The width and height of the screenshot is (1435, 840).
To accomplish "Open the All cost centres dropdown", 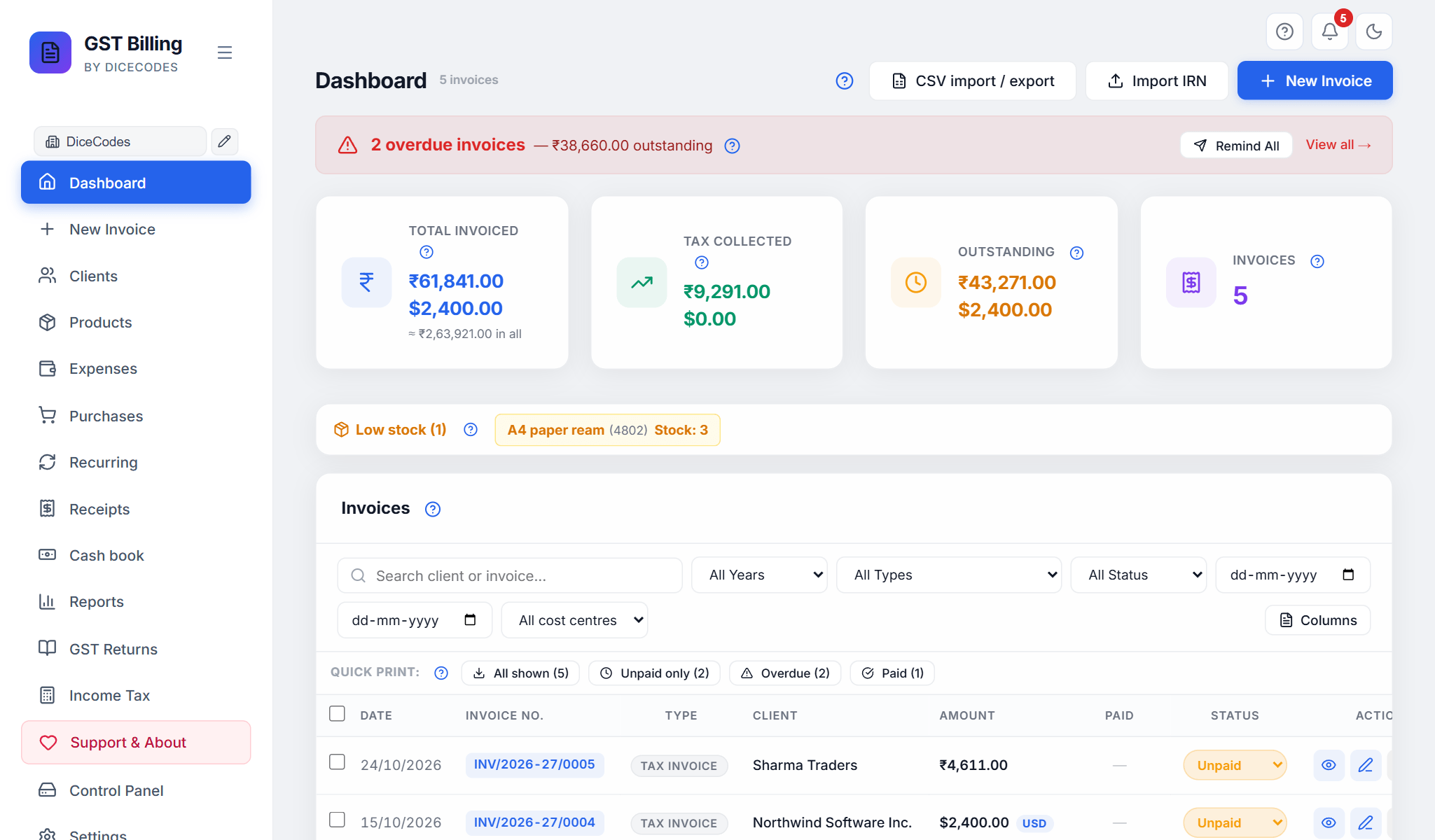I will (575, 620).
